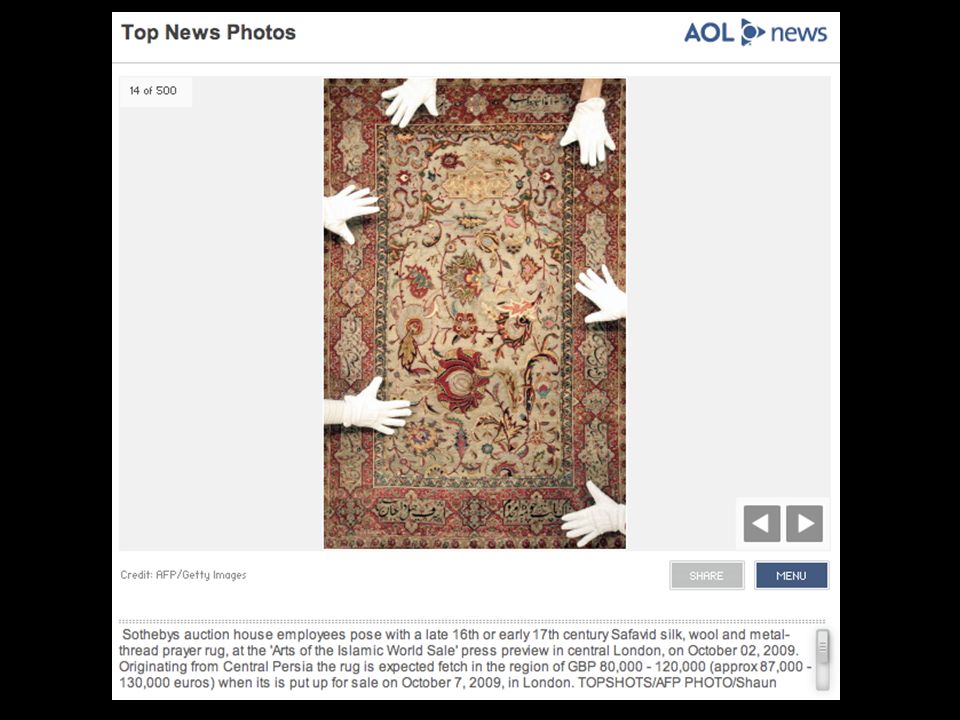This screenshot has height=720, width=960.
Task: Click the word 'news' in the logo
Action: point(798,33)
